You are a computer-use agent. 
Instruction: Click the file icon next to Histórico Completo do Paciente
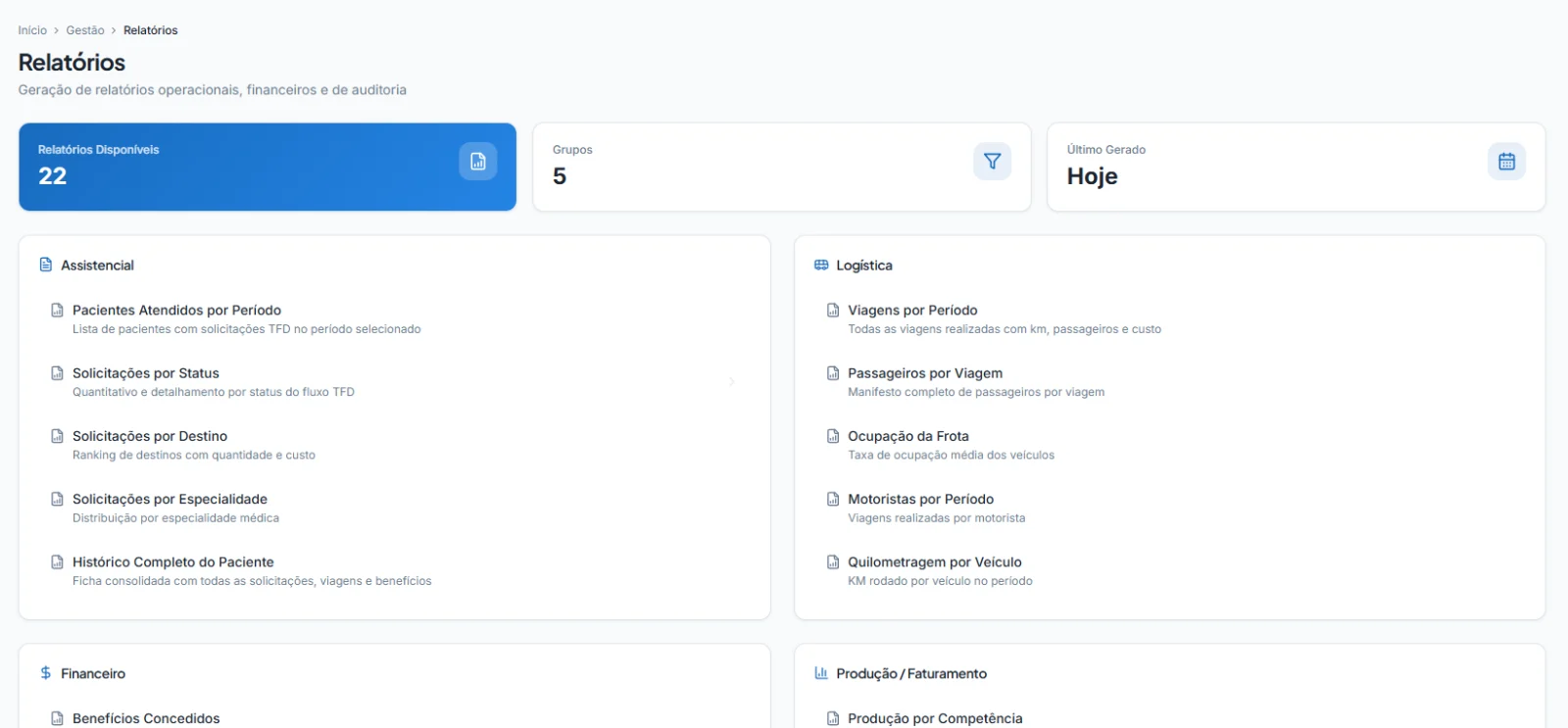[57, 561]
